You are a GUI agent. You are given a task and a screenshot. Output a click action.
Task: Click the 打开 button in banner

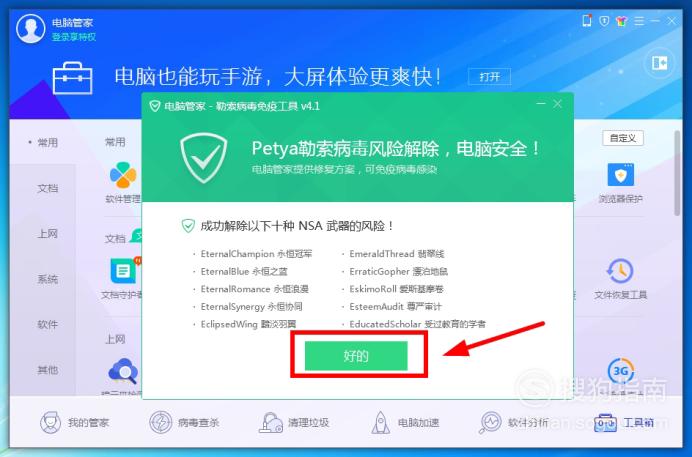[x=489, y=77]
